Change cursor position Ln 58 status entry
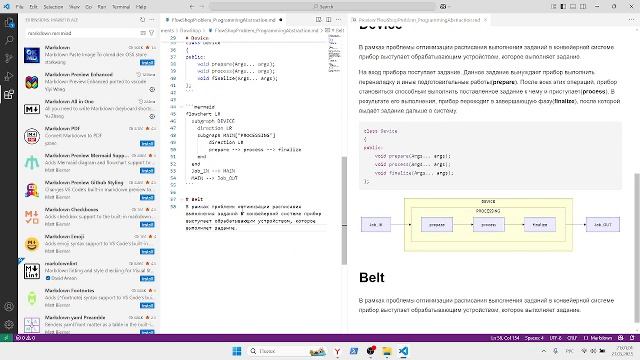The width and height of the screenshot is (640, 360). [x=505, y=338]
